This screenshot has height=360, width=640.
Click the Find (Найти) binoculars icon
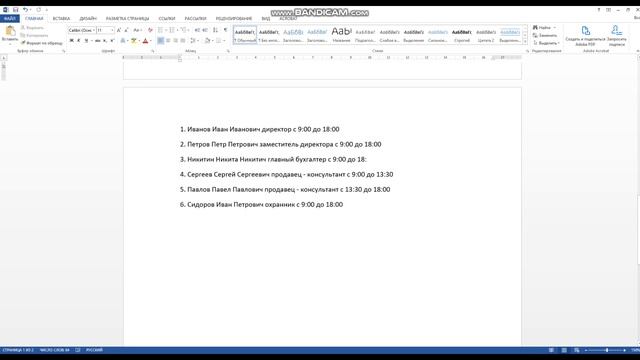coord(535,28)
